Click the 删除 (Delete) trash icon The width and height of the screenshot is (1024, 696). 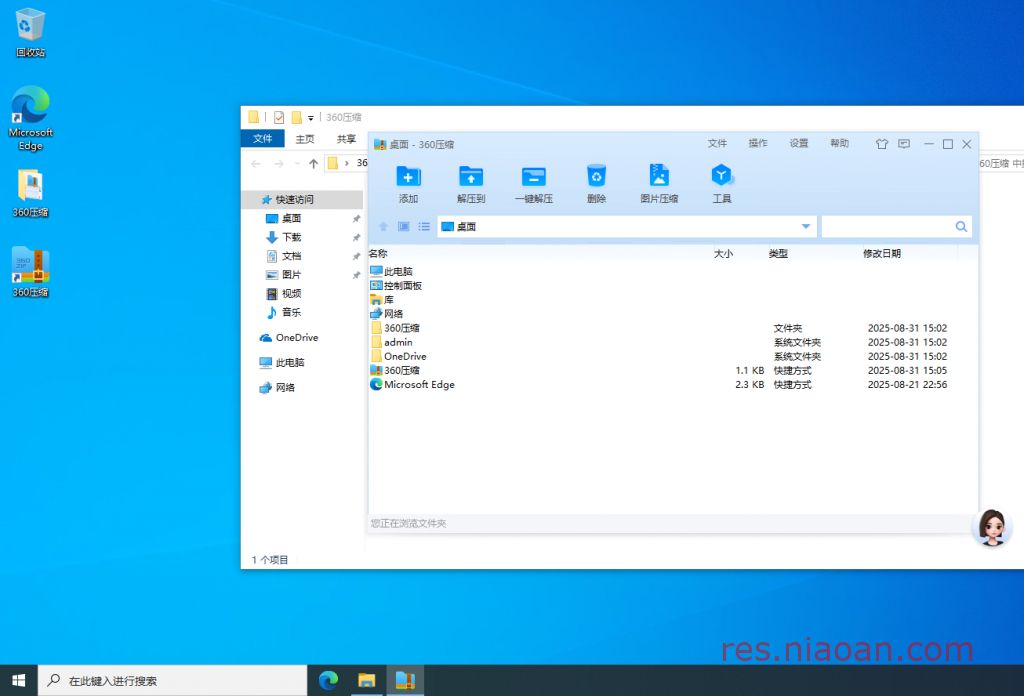pos(596,178)
